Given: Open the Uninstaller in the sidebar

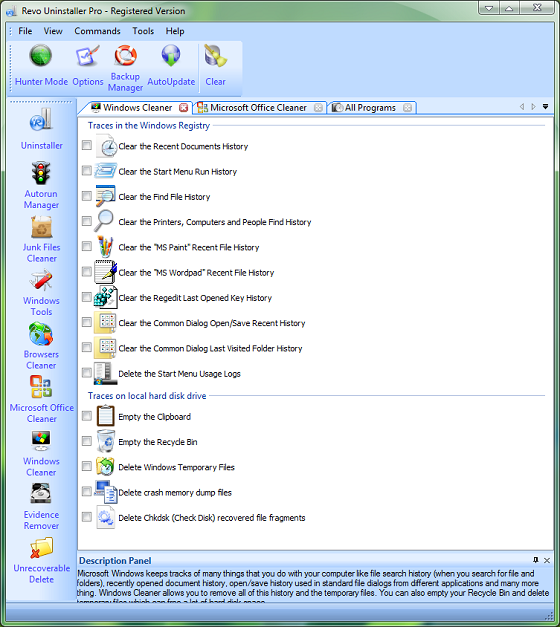Looking at the screenshot, I should click(42, 129).
